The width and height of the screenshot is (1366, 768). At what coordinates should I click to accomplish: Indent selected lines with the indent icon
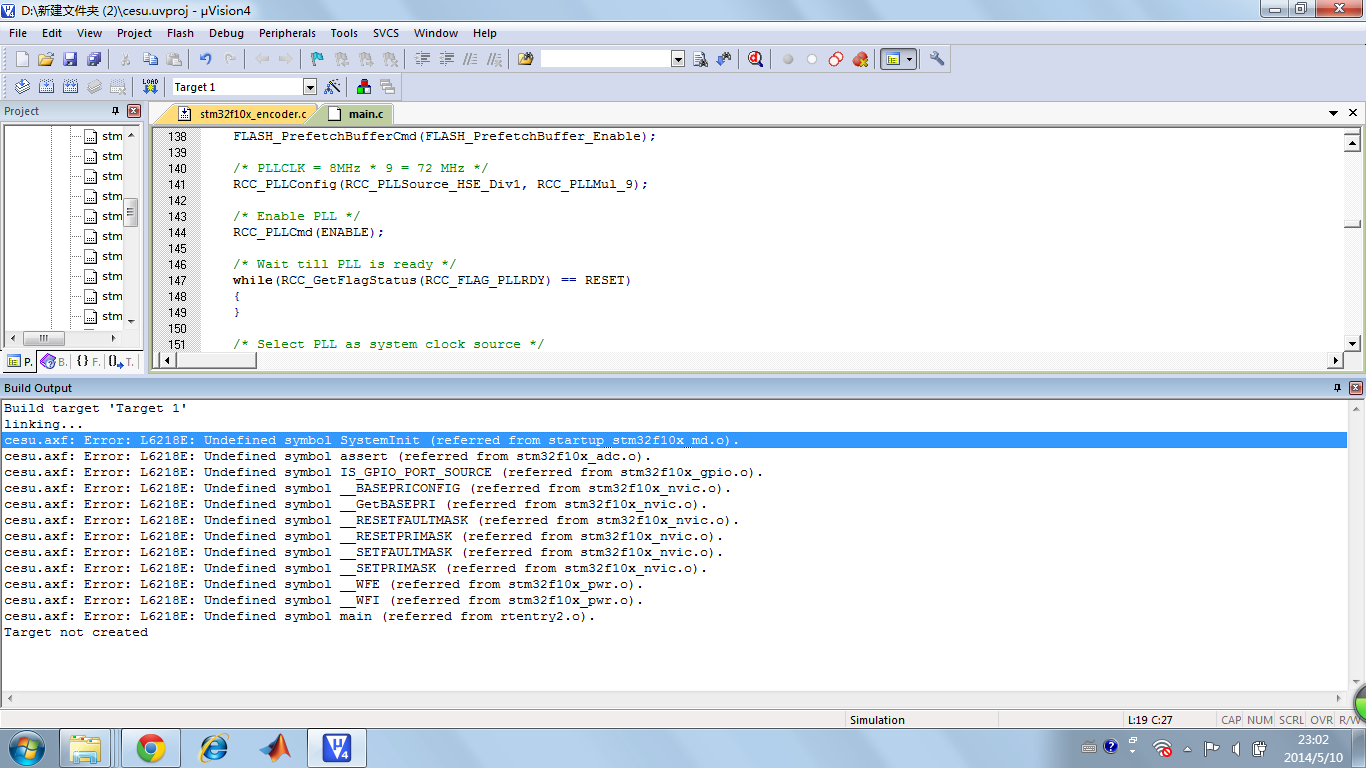click(x=422, y=59)
